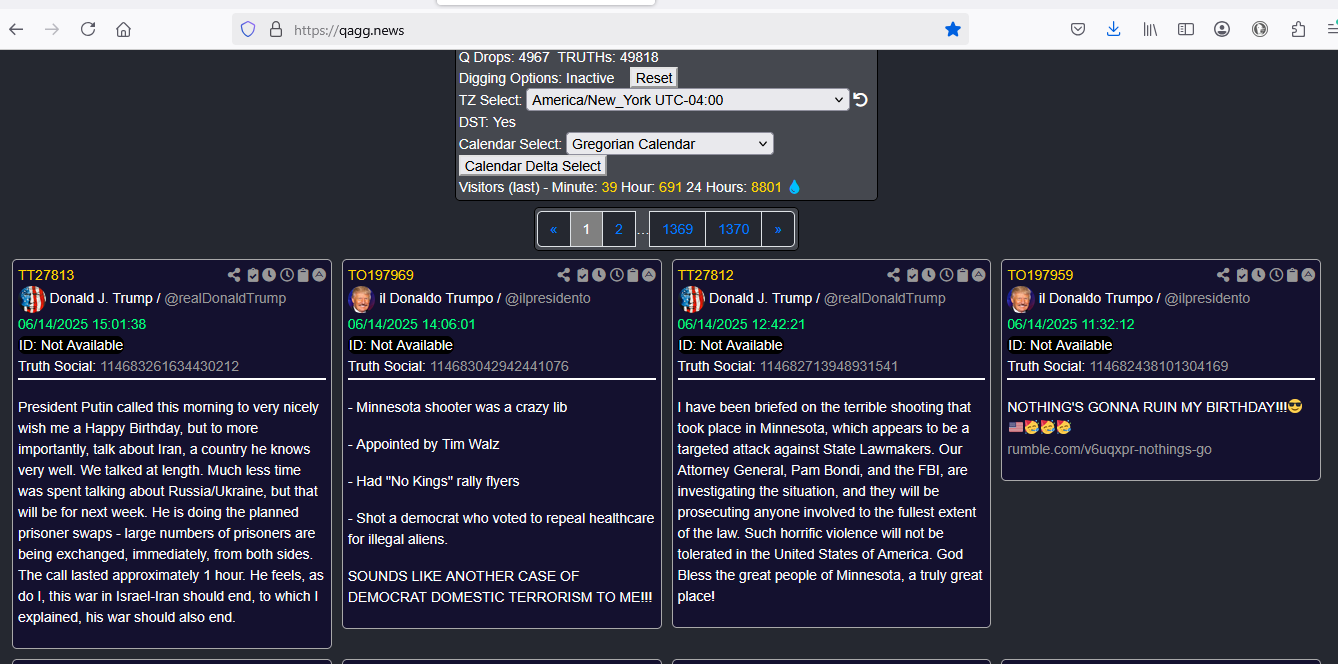Click the browser Home button
The image size is (1338, 664).
(123, 30)
